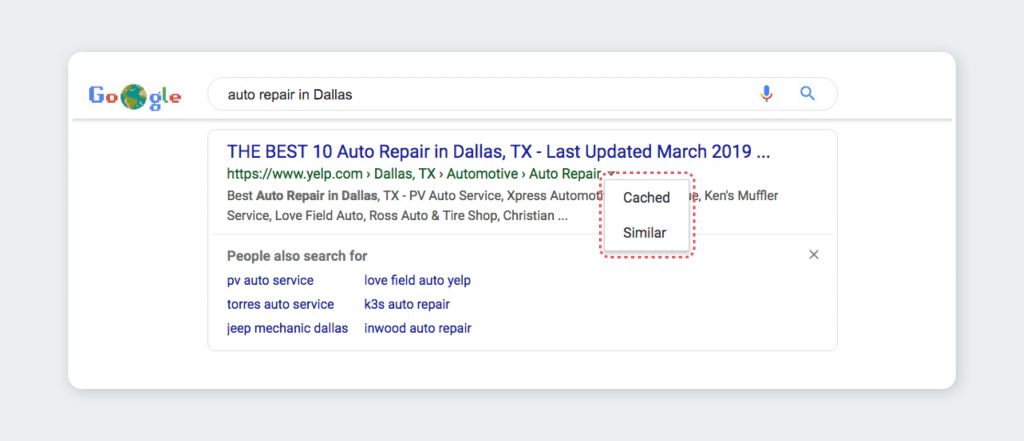The width and height of the screenshot is (1024, 441).
Task: Open 'inwood auto repair' related search
Action: [x=417, y=328]
